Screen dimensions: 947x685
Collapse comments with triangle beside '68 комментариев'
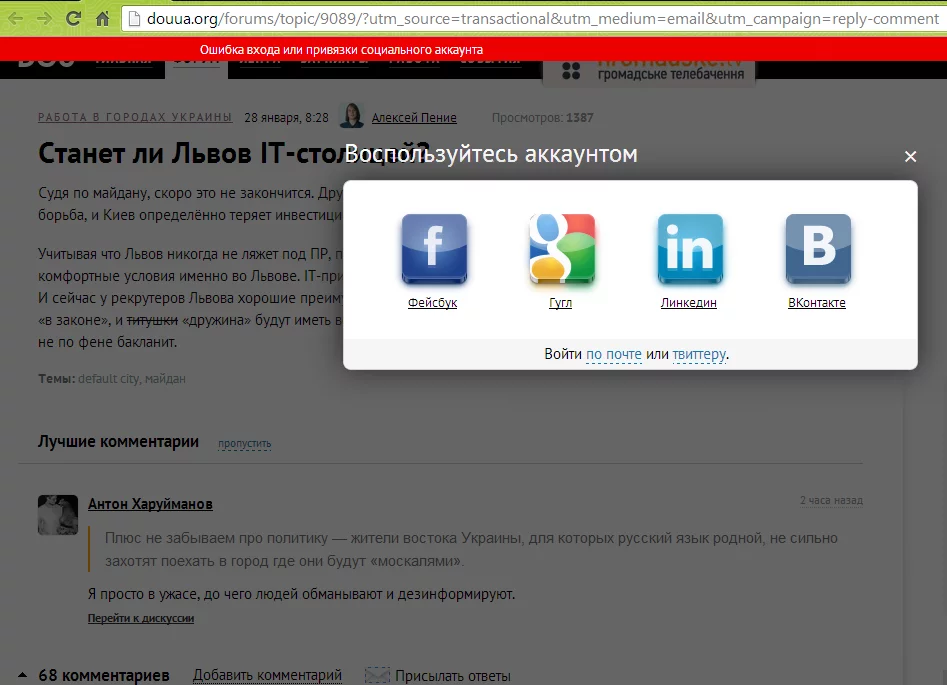click(22, 675)
